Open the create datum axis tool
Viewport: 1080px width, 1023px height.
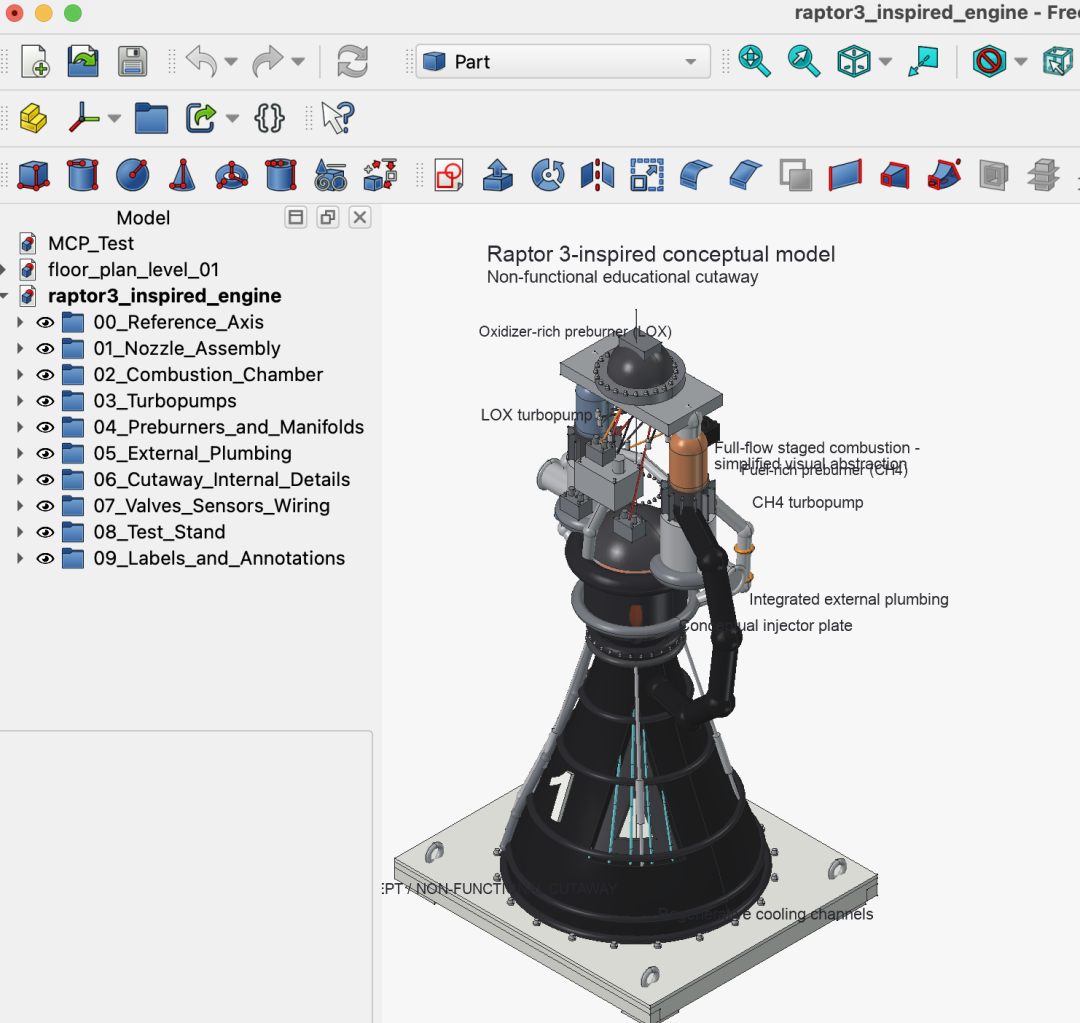(84, 118)
